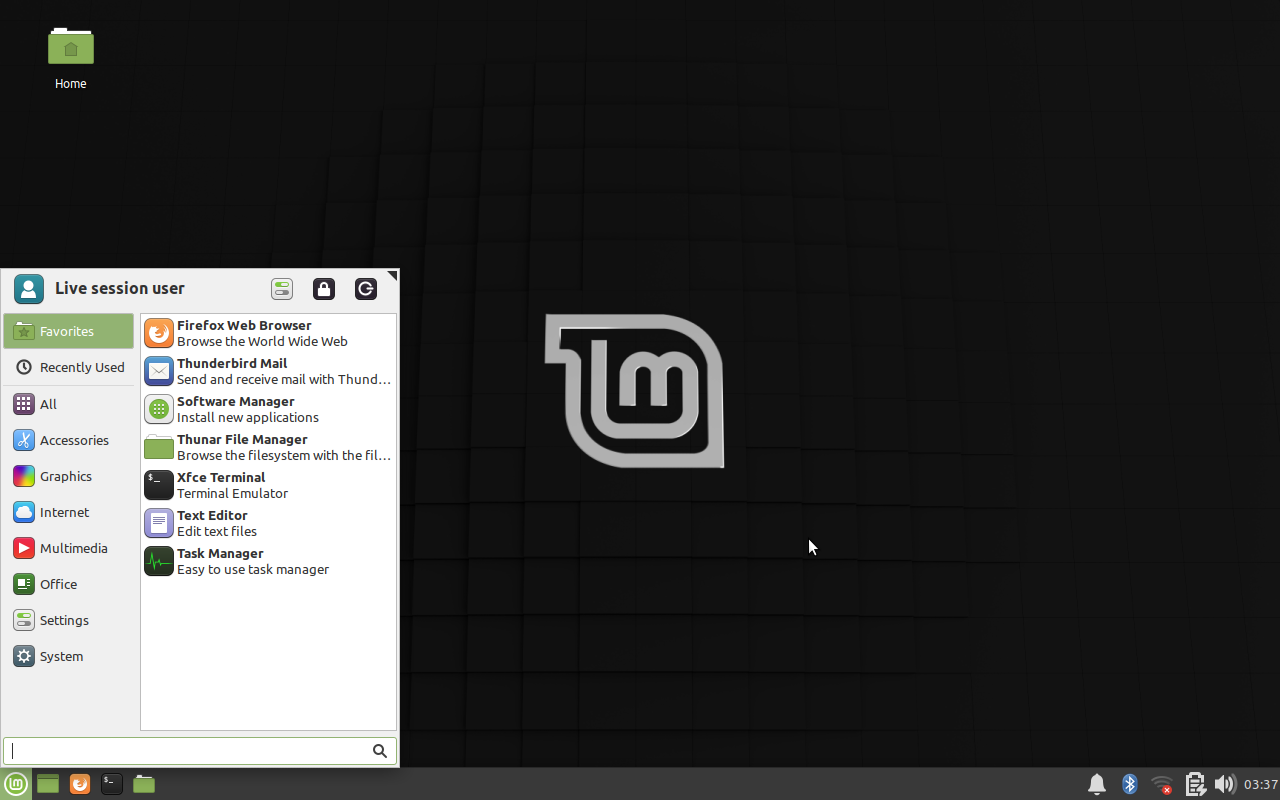The height and width of the screenshot is (800, 1280).
Task: Click the lock screen button
Action: [323, 289]
